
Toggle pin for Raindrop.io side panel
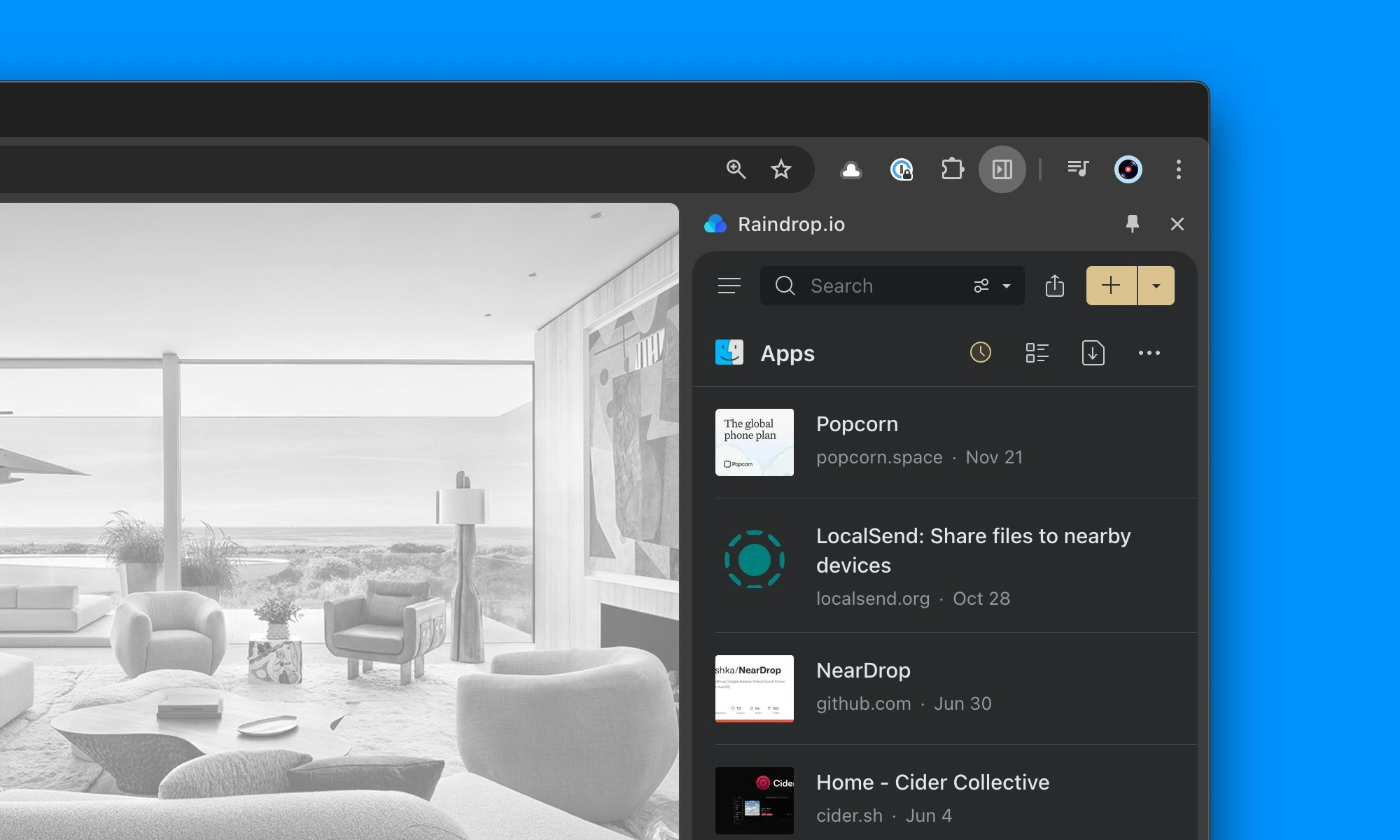[1132, 224]
